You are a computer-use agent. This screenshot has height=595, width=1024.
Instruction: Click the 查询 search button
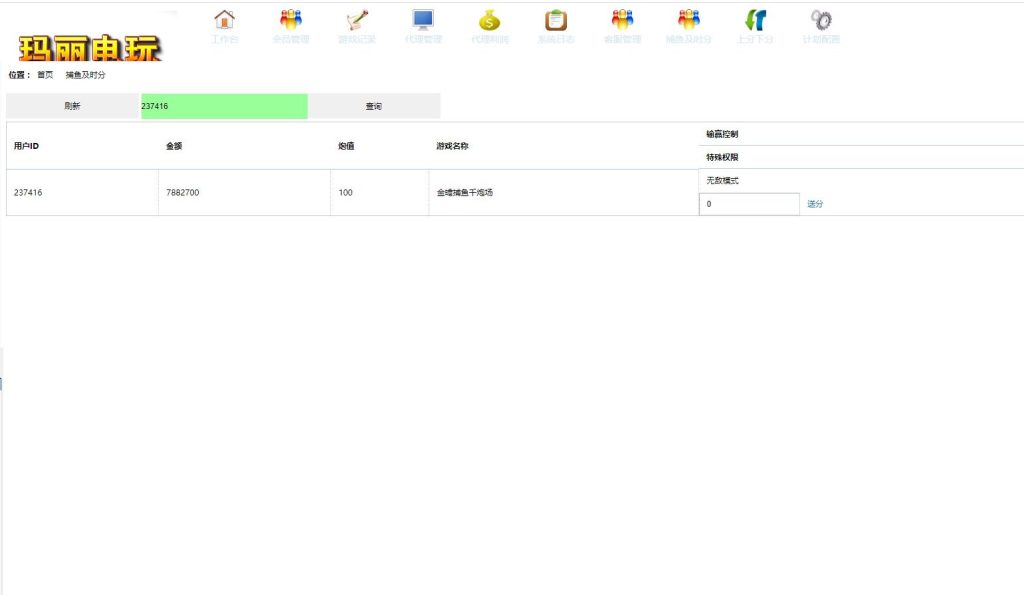click(374, 106)
